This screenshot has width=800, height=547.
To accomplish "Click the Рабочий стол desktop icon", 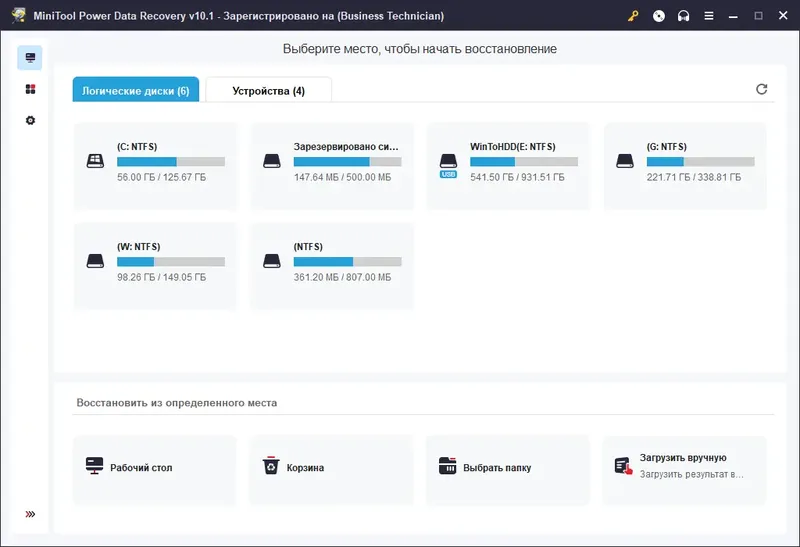I will [94, 465].
